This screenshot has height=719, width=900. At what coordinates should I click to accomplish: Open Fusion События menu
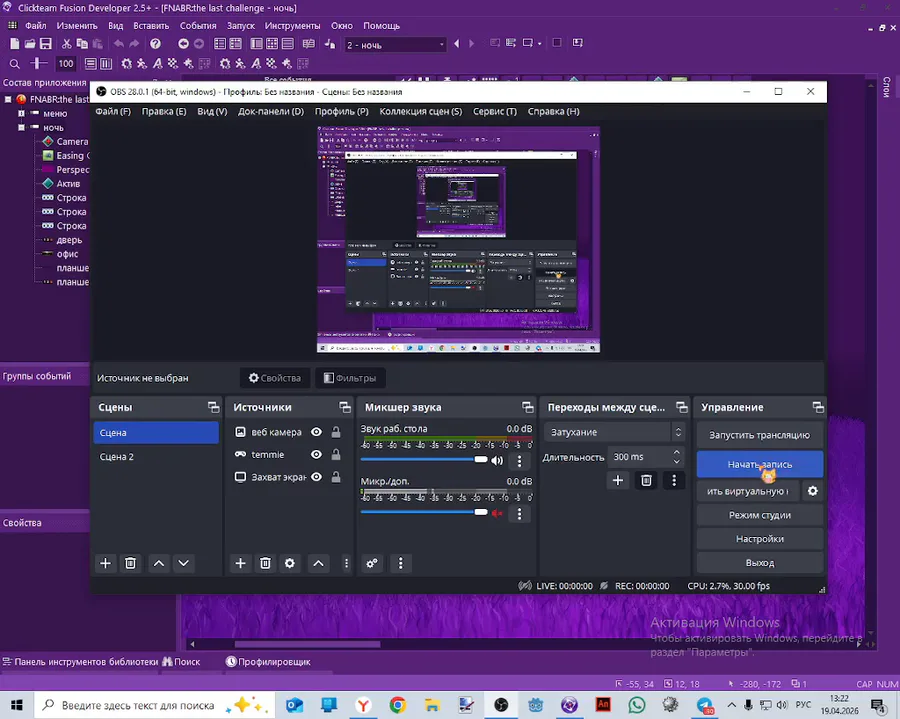(x=198, y=26)
